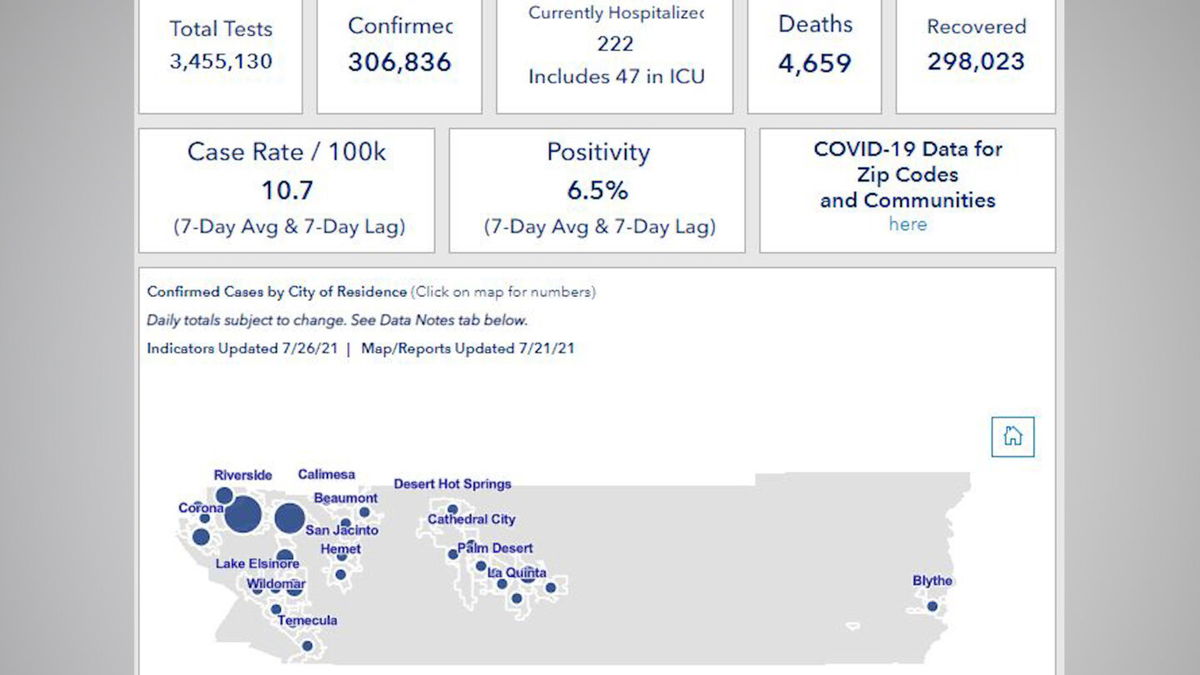Click the San Jacinto map label
This screenshot has height=675, width=1200.
coord(342,530)
